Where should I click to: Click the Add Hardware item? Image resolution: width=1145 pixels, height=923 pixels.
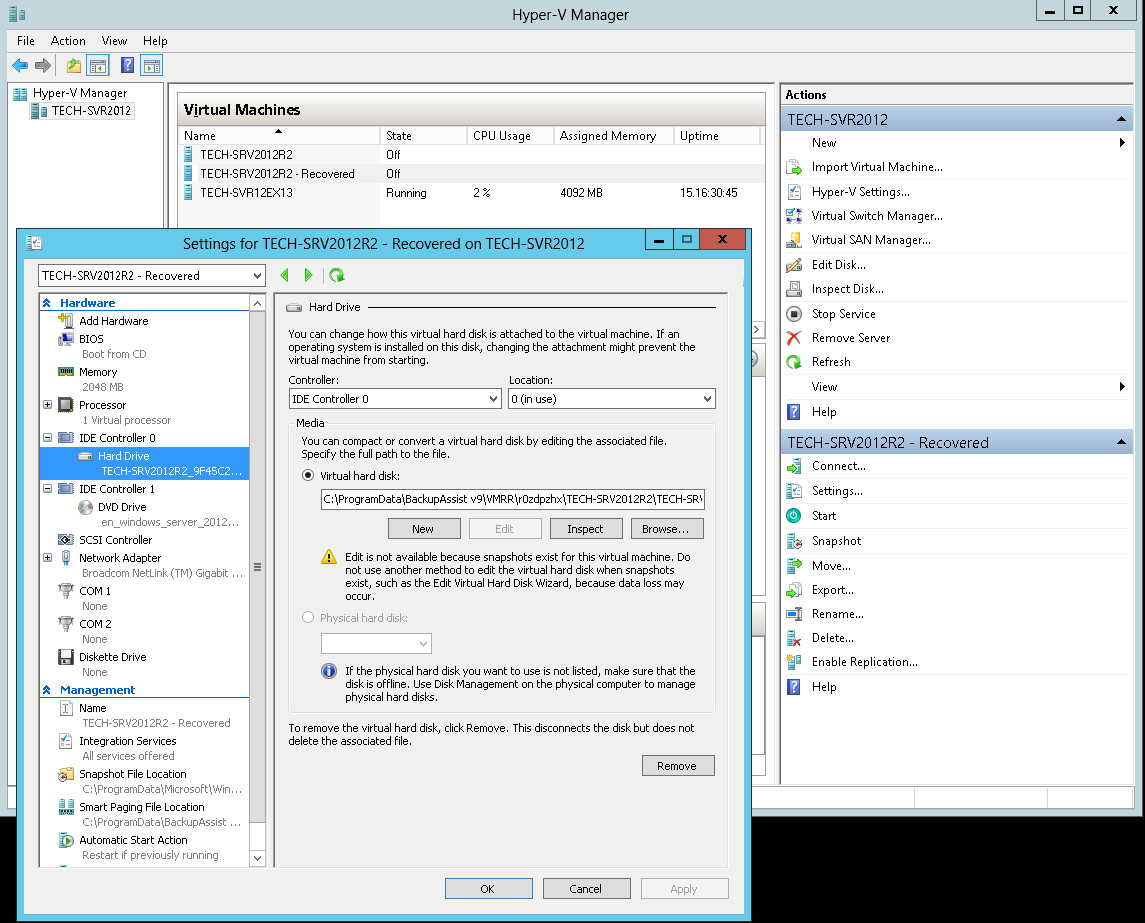[x=113, y=321]
